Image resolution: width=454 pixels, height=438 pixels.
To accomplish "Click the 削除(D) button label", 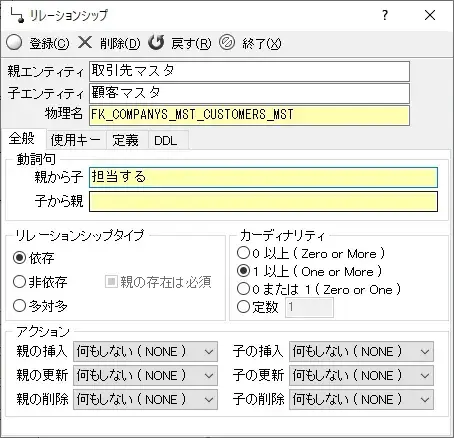I will (x=120, y=43).
